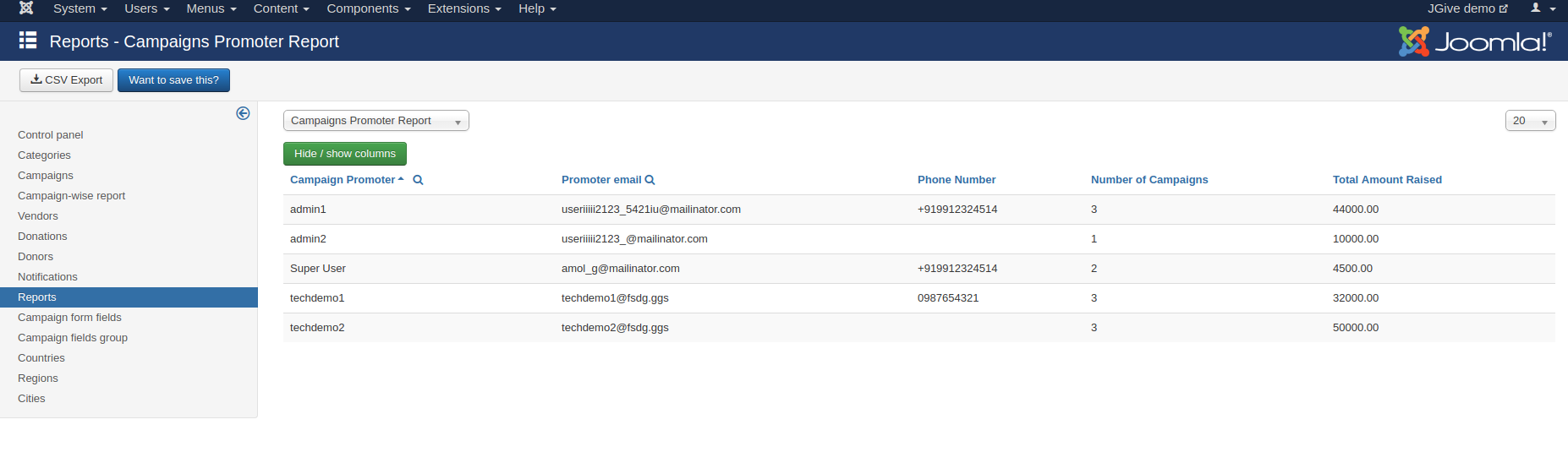
Task: Click the admin2 promoter cell
Action: pyautogui.click(x=308, y=239)
